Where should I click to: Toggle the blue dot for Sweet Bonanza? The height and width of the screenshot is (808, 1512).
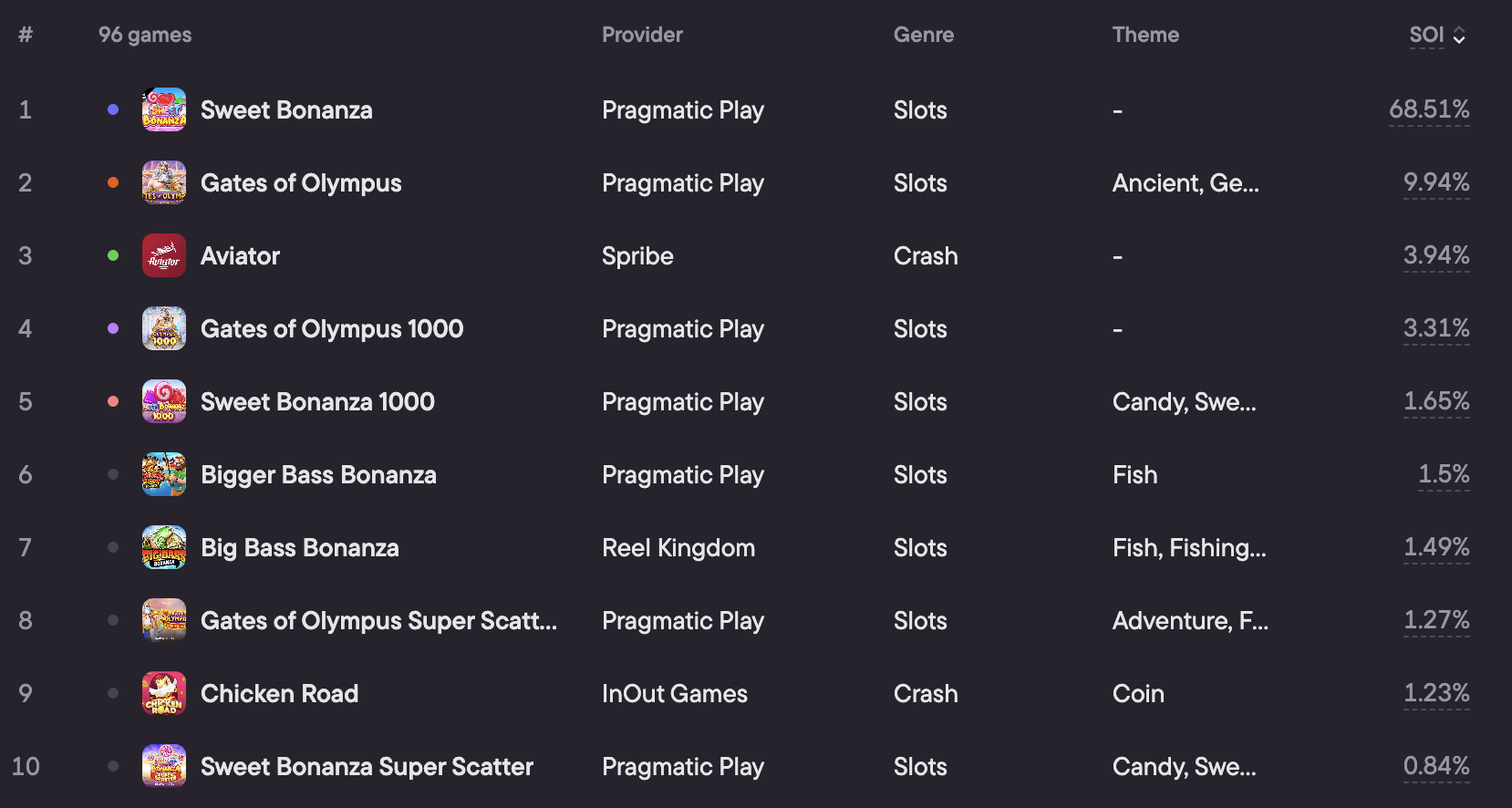(x=113, y=109)
